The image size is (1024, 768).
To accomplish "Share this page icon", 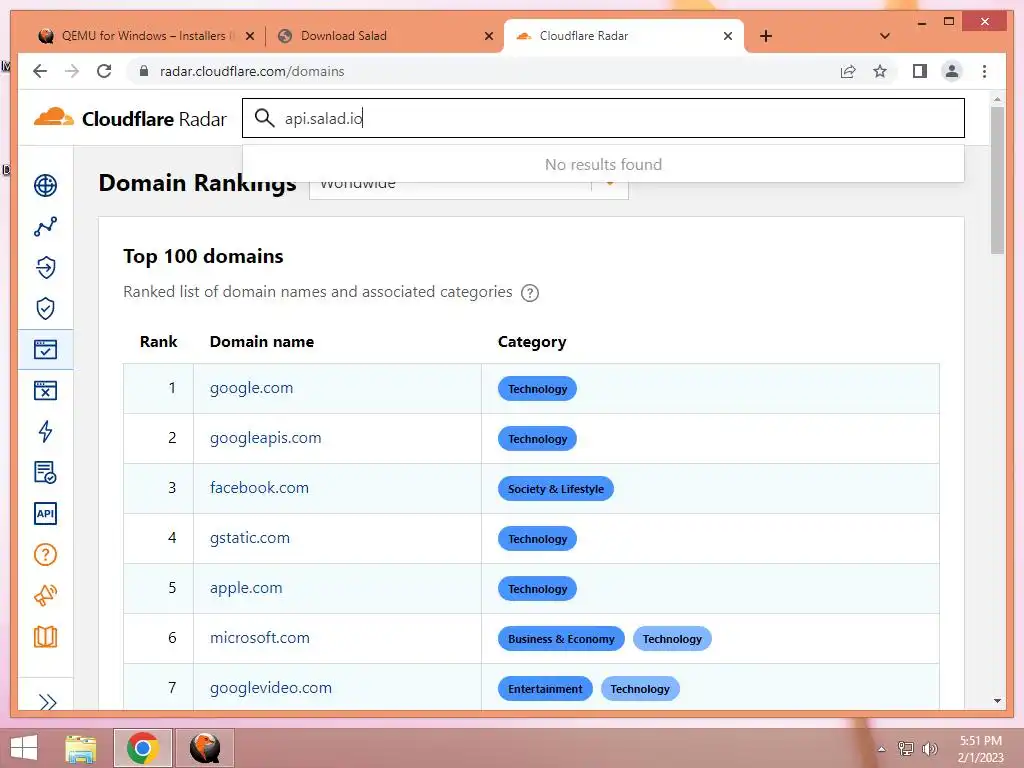I will (x=848, y=71).
